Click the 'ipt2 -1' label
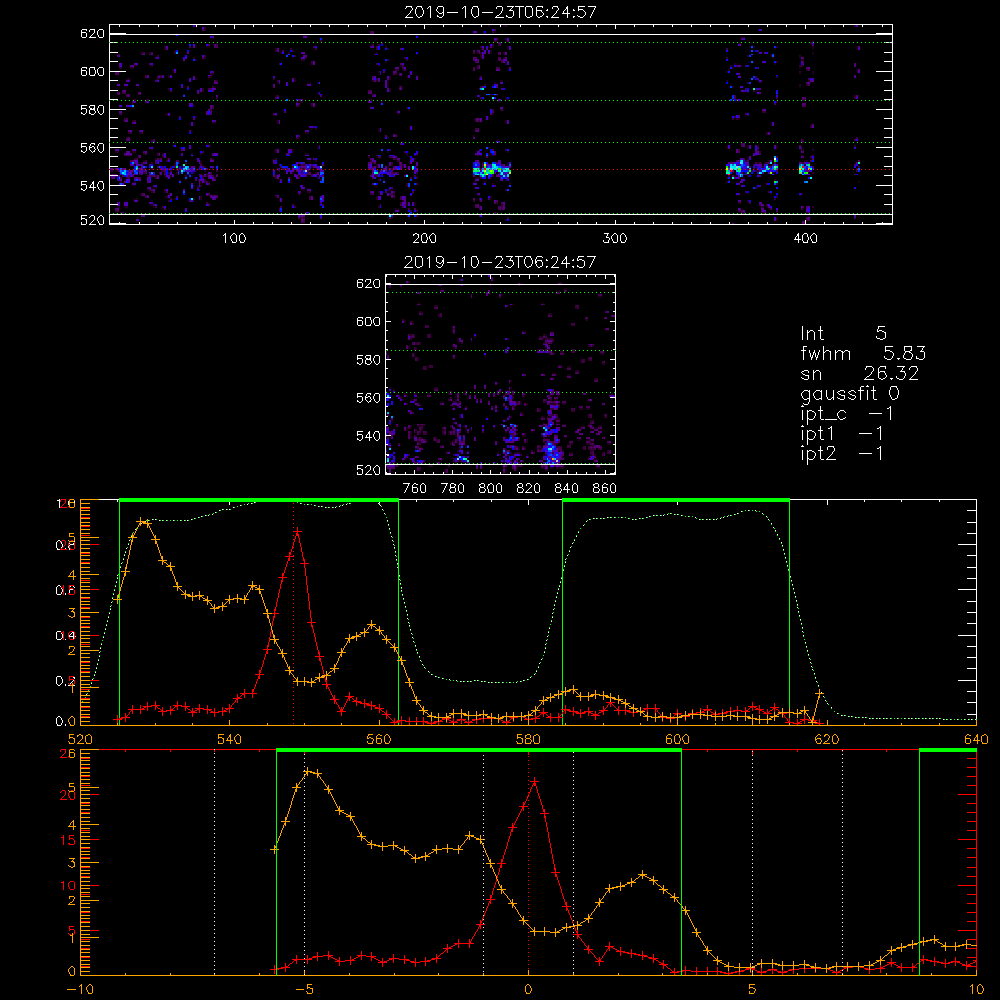 [x=842, y=453]
